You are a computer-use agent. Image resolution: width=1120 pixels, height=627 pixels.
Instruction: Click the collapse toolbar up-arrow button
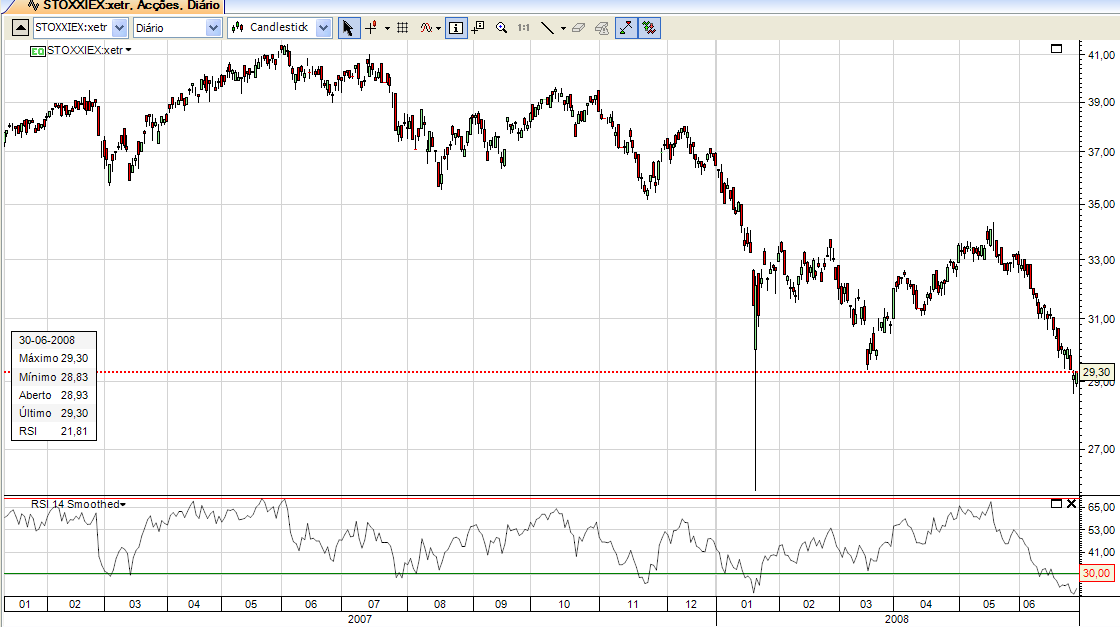coord(21,28)
